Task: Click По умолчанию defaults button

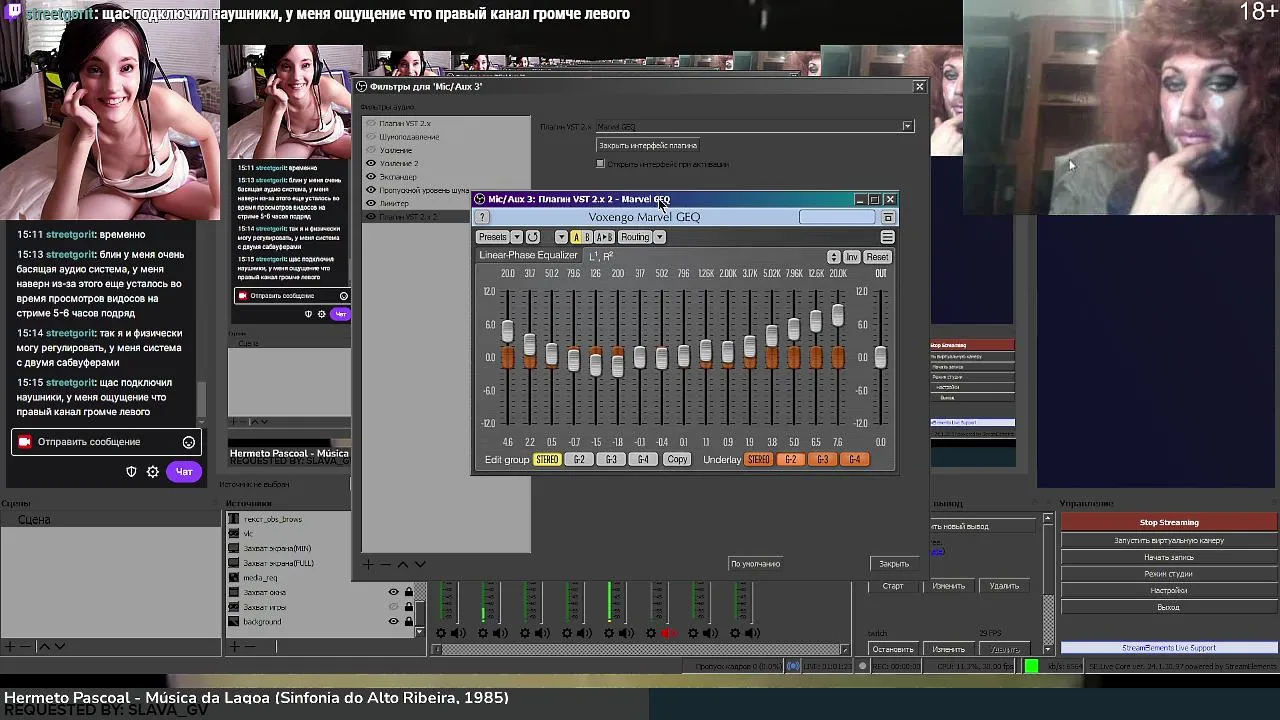Action: (x=755, y=564)
